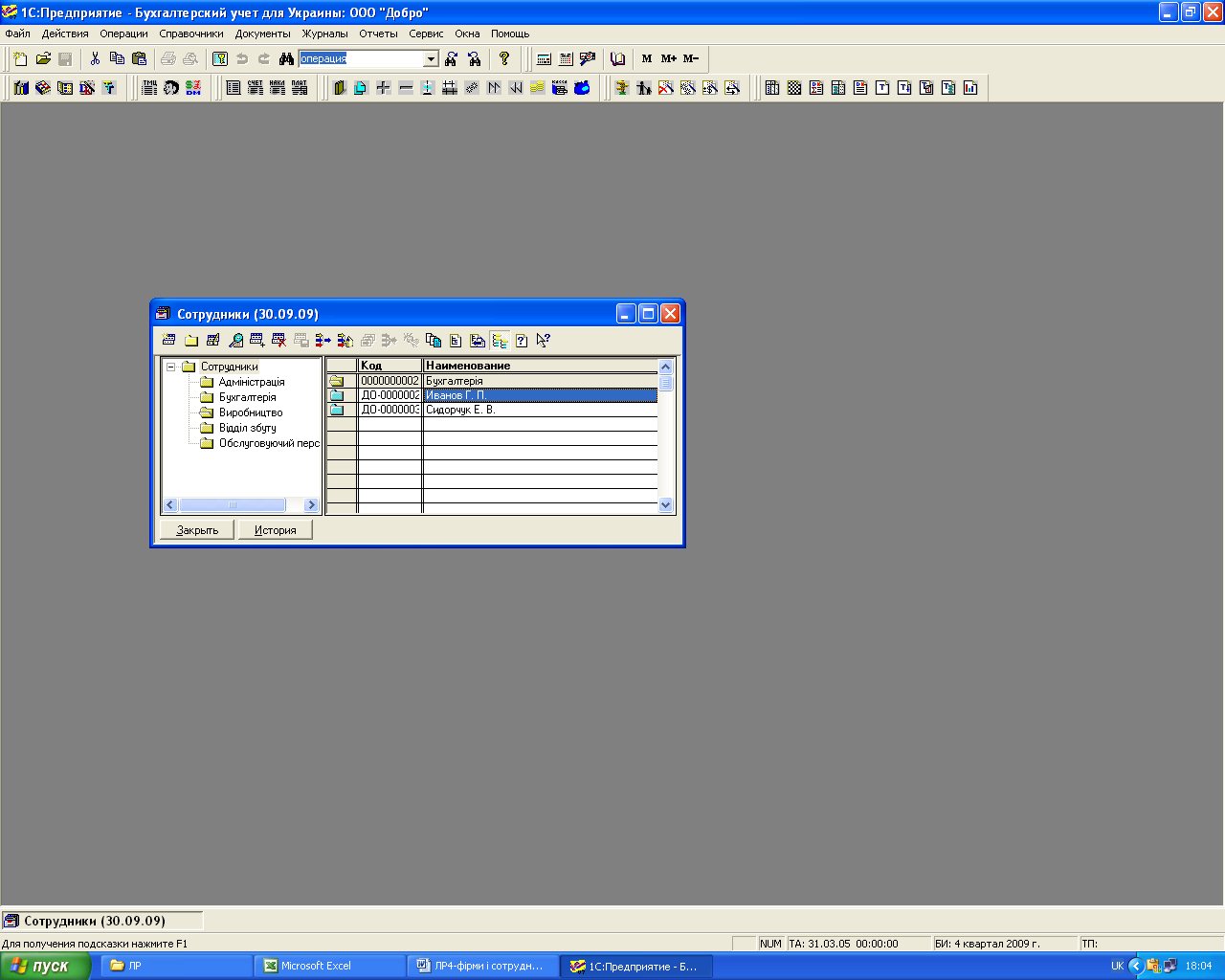Select the Виробництво folder in tree

click(x=251, y=412)
